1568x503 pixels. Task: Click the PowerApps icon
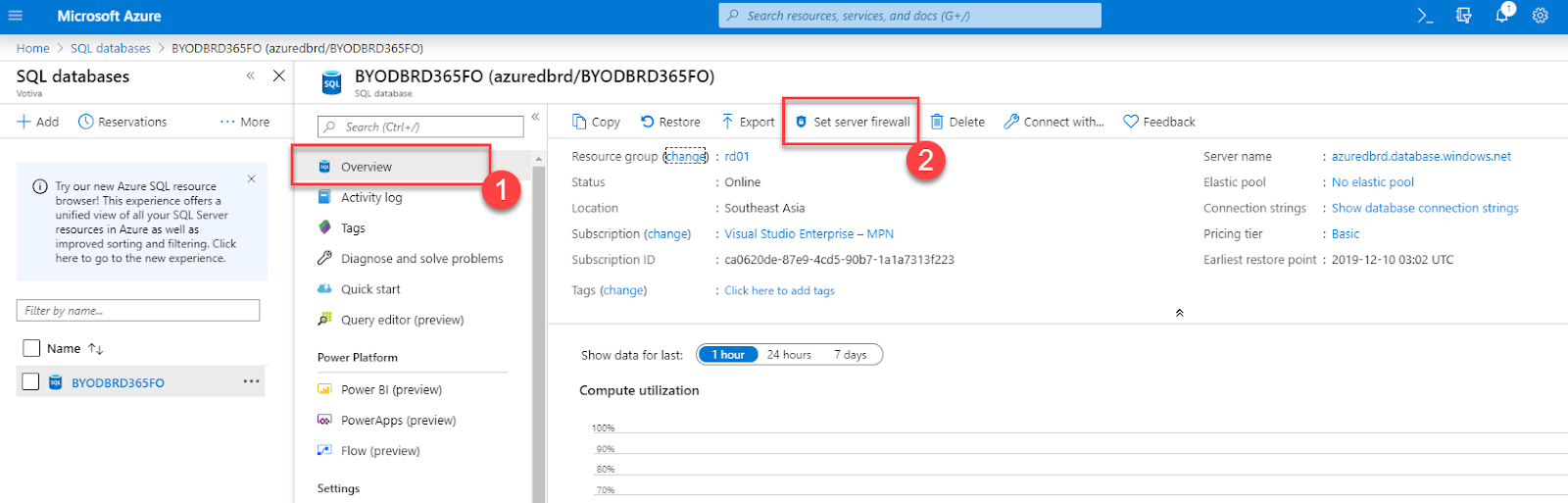[324, 420]
